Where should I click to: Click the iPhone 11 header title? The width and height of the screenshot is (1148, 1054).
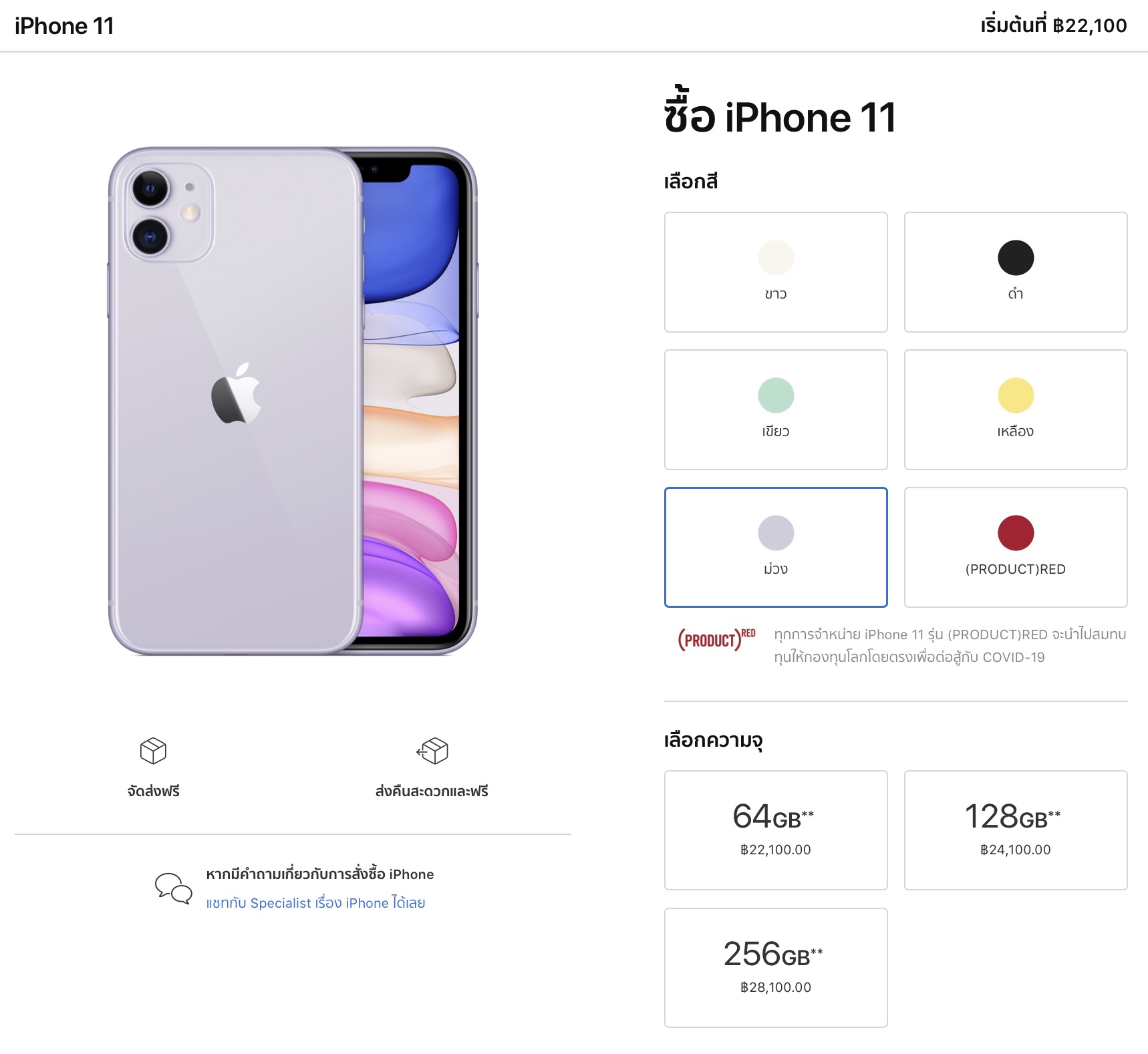(x=64, y=26)
